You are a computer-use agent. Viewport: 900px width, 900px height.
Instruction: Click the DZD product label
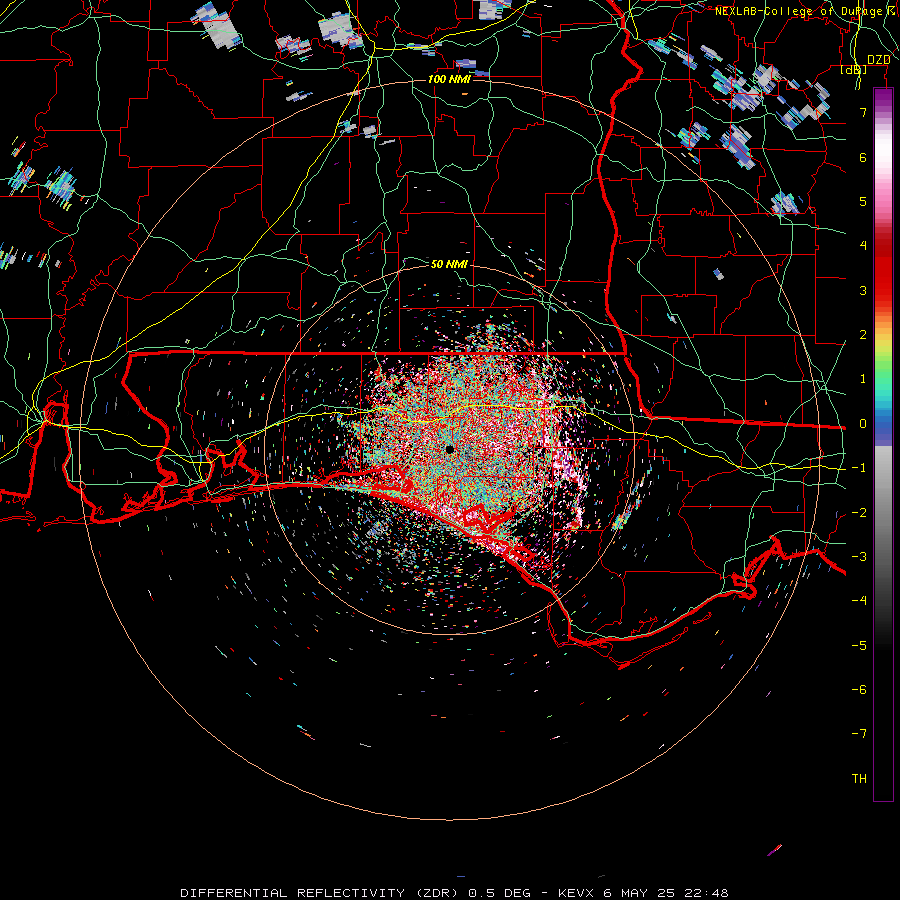878,60
